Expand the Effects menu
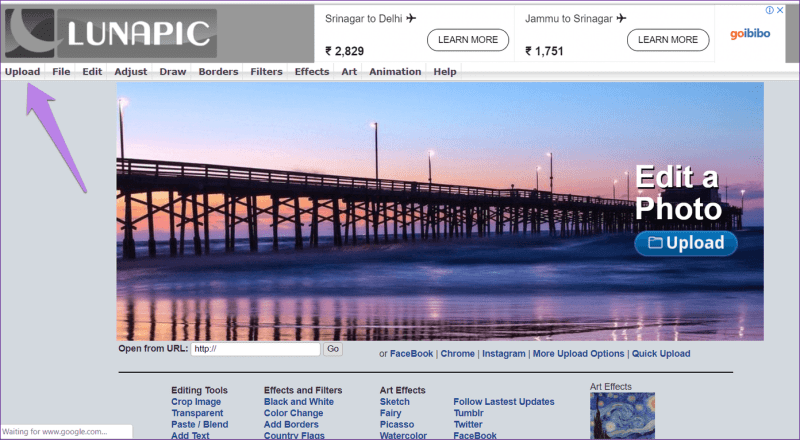The image size is (800, 440). (312, 72)
